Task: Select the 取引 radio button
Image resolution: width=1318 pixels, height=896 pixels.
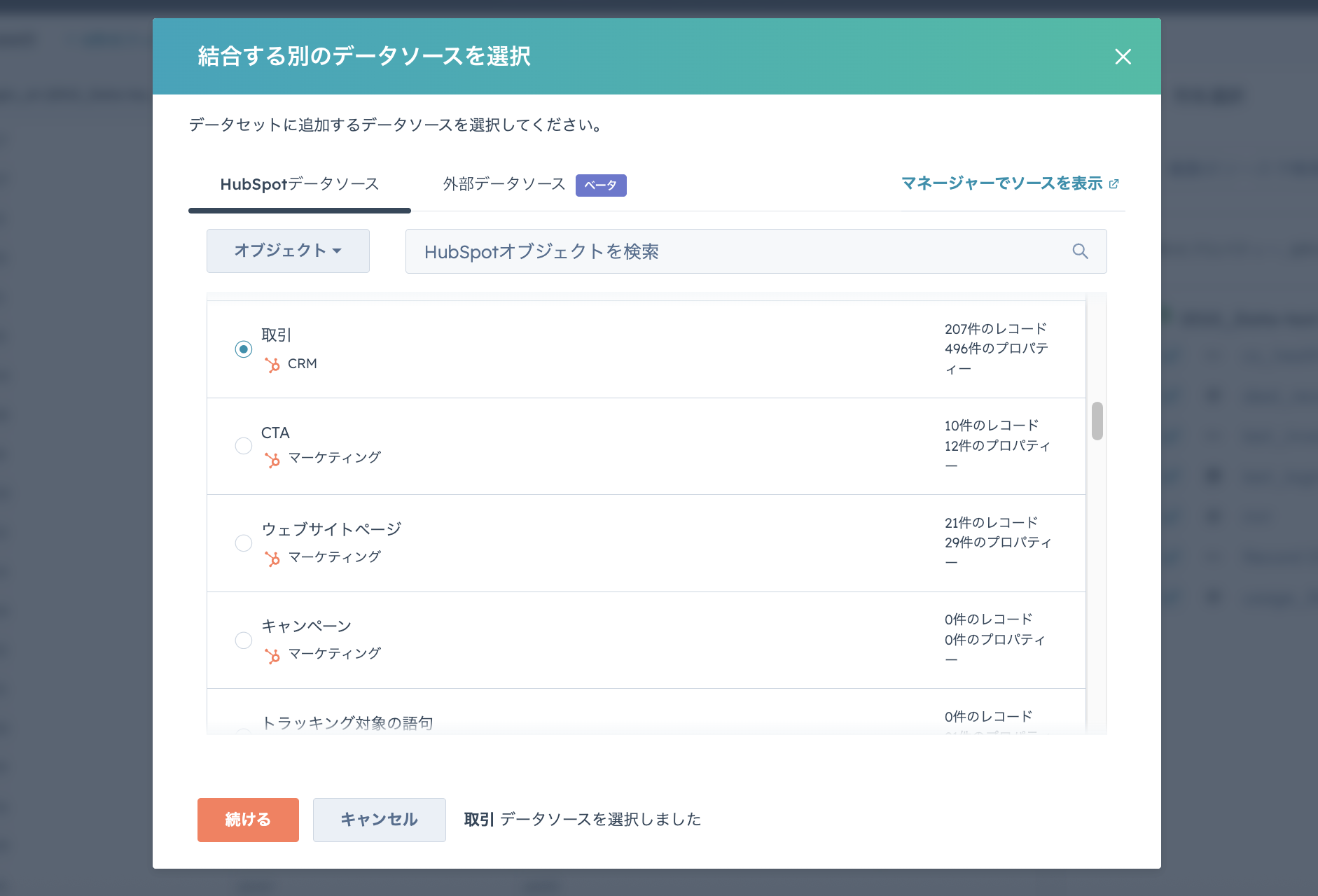Action: coord(244,349)
